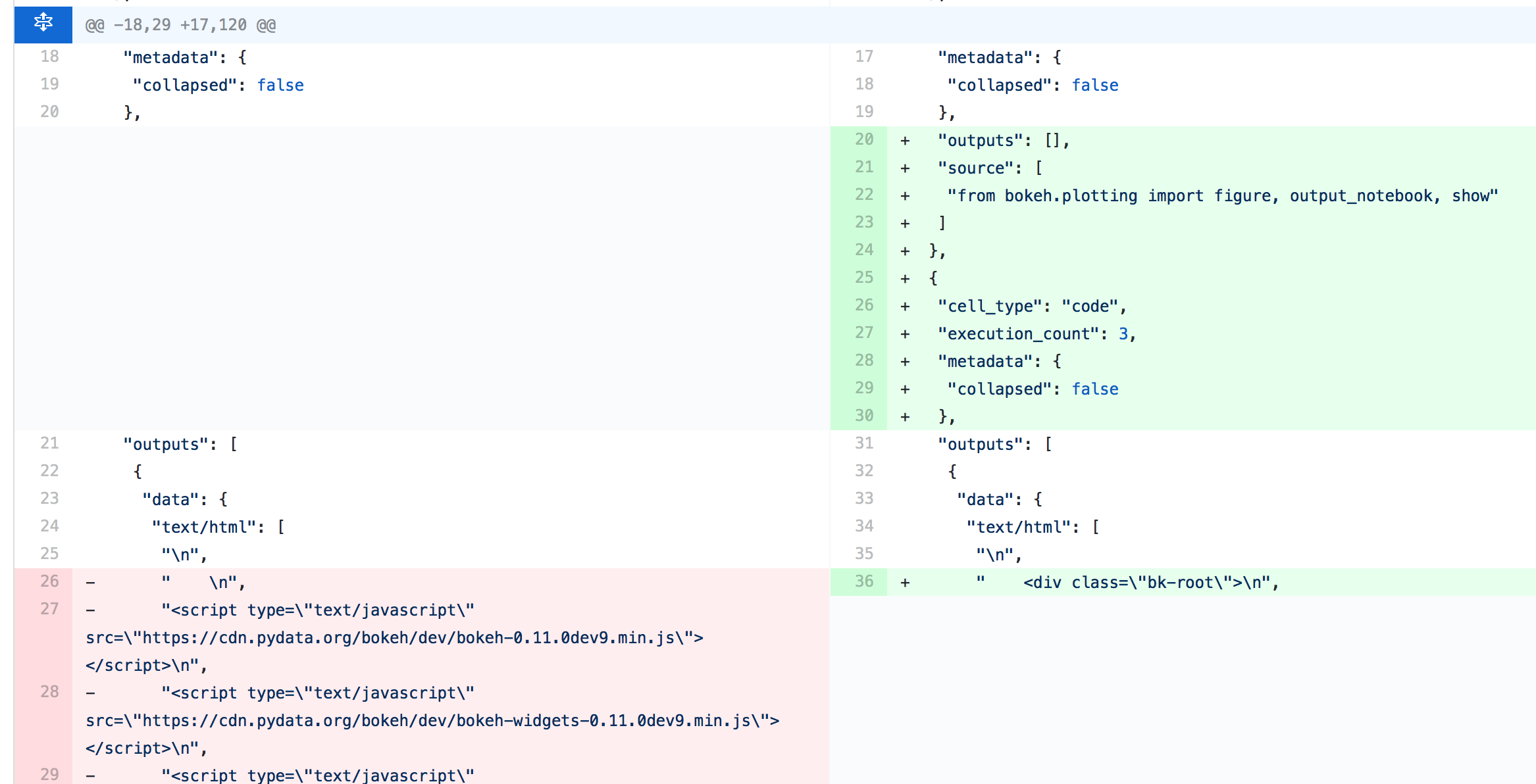Select old line number 20
1536x784 pixels.
point(49,112)
